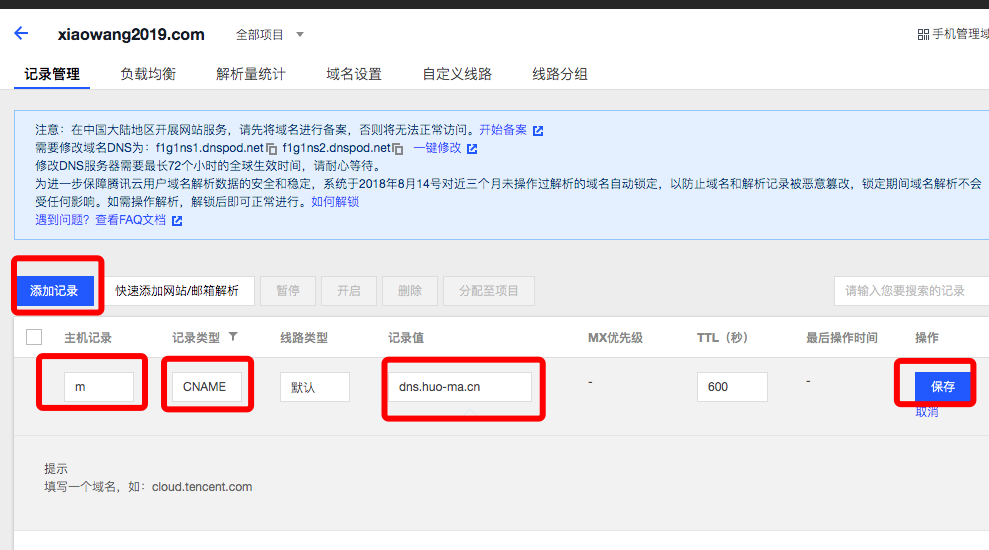This screenshot has width=989, height=550.
Task: Click external link icon beside 开始备案
Action: (538, 131)
